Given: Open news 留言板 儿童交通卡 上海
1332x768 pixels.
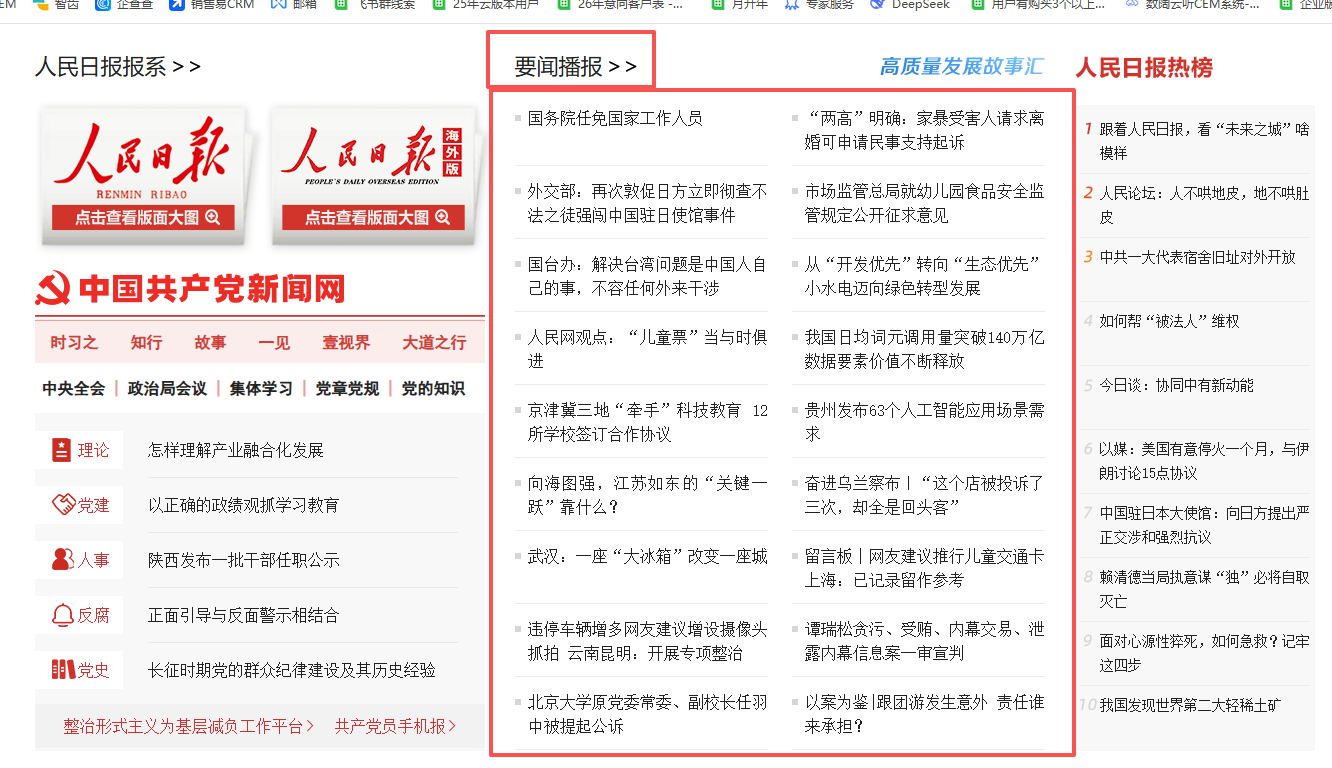Looking at the screenshot, I should (x=924, y=568).
